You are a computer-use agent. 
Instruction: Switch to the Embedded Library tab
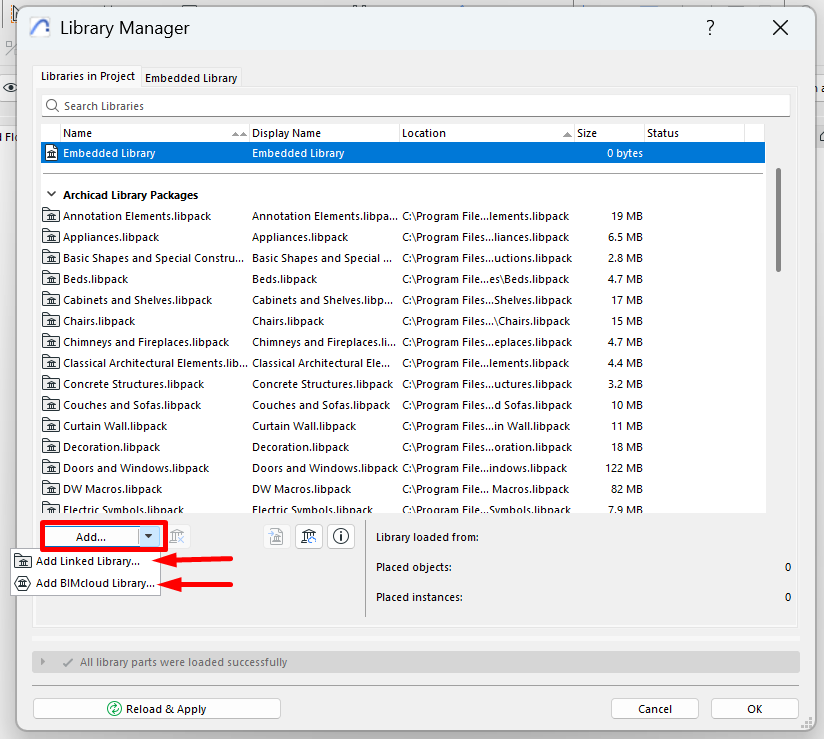(190, 77)
